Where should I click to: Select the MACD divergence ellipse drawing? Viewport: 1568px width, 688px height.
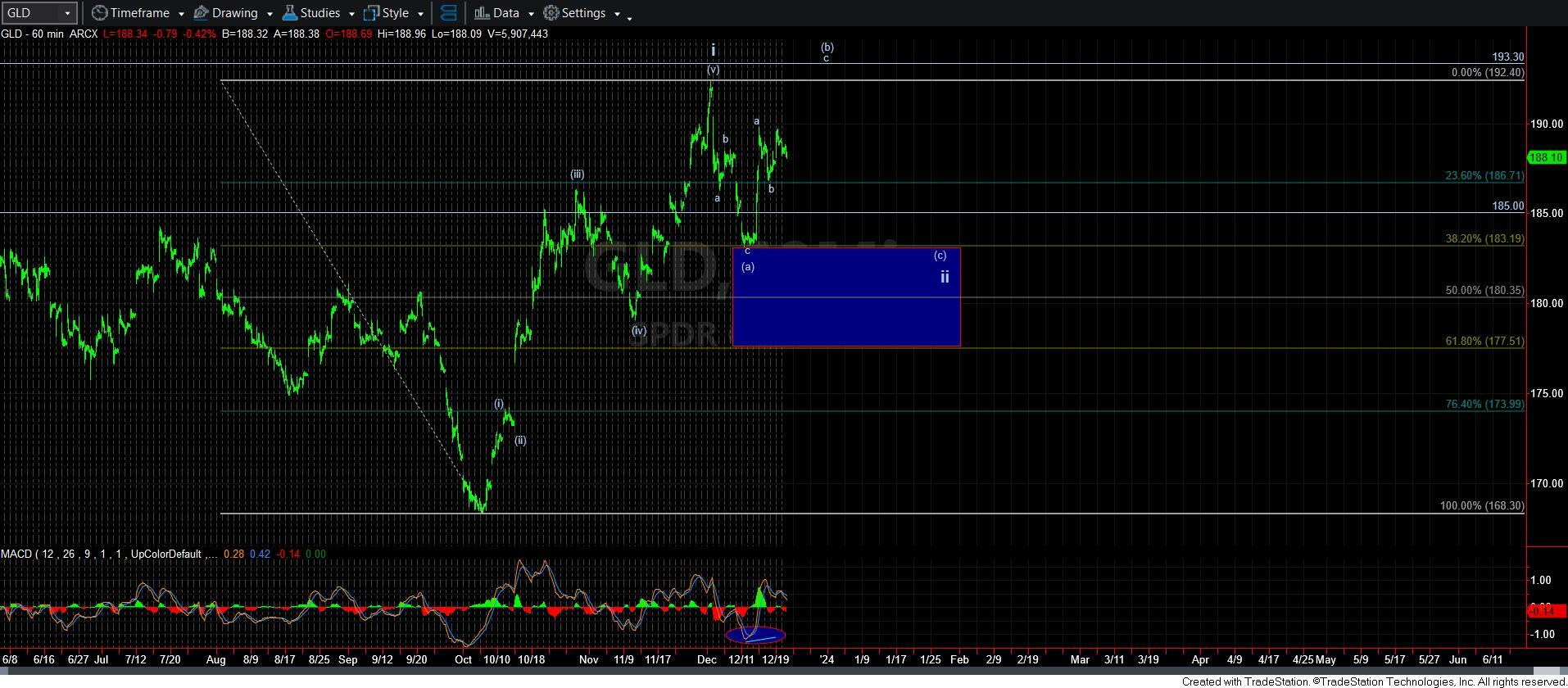pos(755,634)
